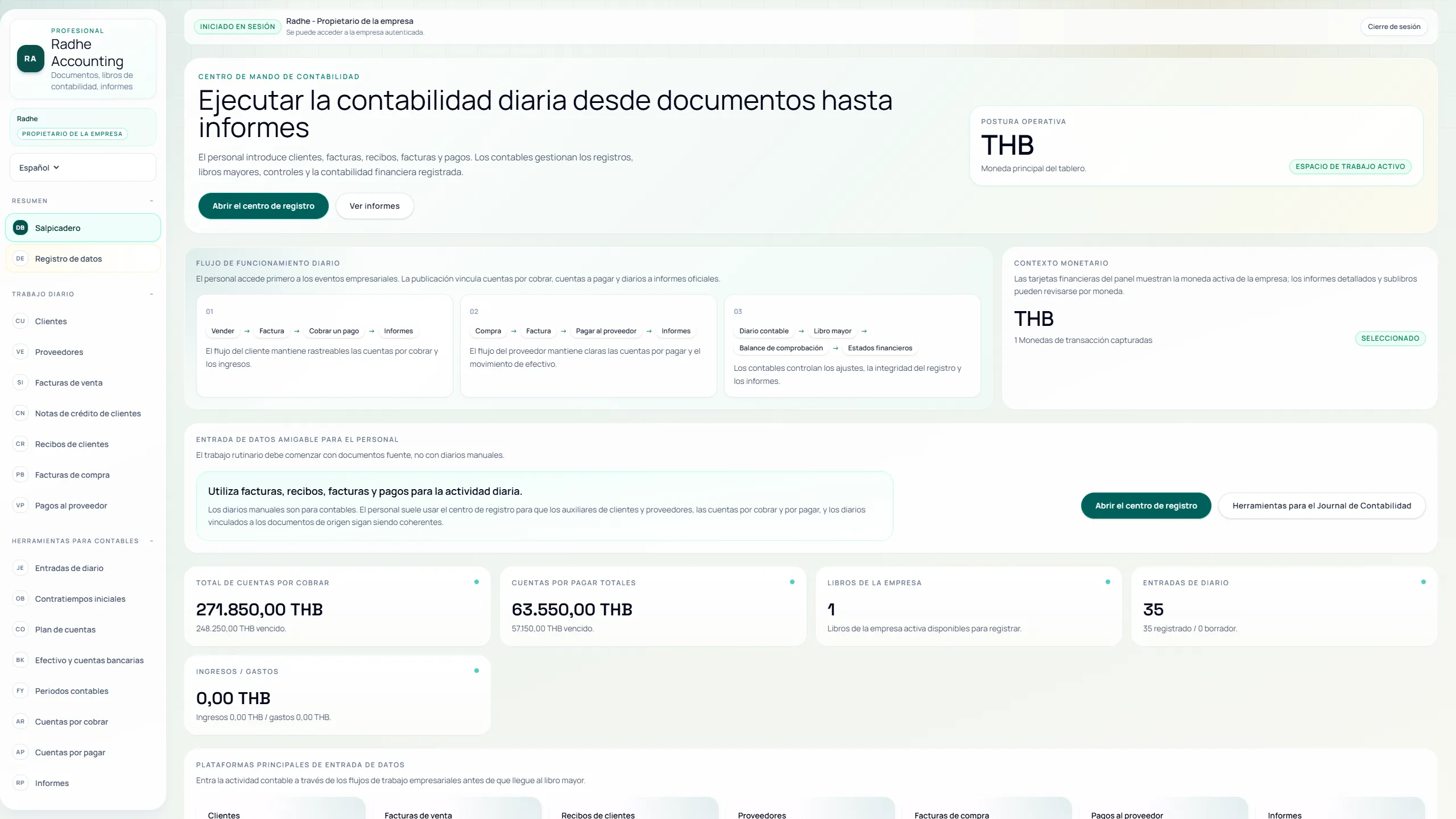The width and height of the screenshot is (1456, 819).
Task: Click the JE Entradas de diario icon
Action: click(20, 568)
